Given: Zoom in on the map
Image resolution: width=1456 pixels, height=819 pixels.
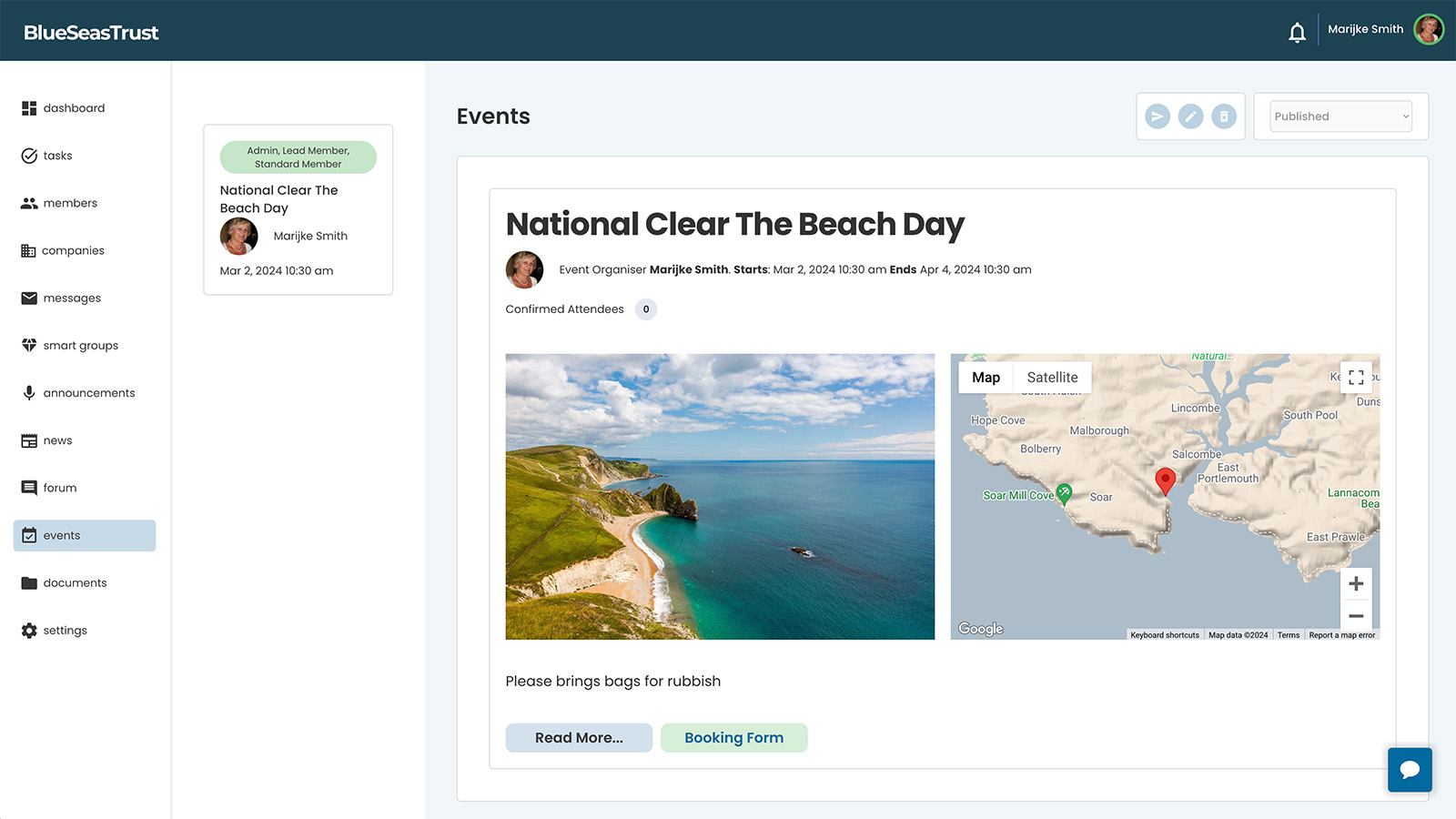Looking at the screenshot, I should [1355, 583].
